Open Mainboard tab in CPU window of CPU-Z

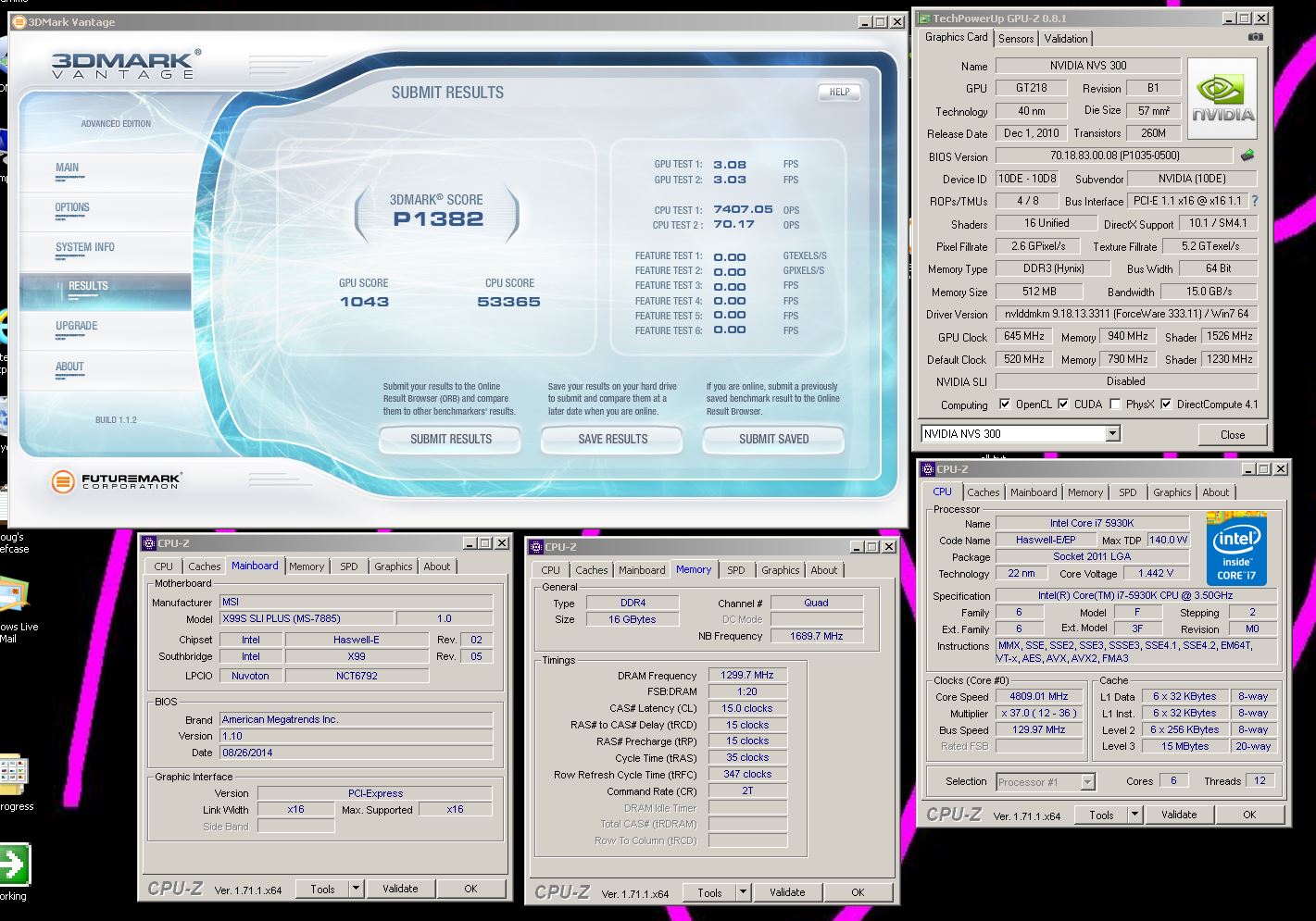pos(1034,492)
